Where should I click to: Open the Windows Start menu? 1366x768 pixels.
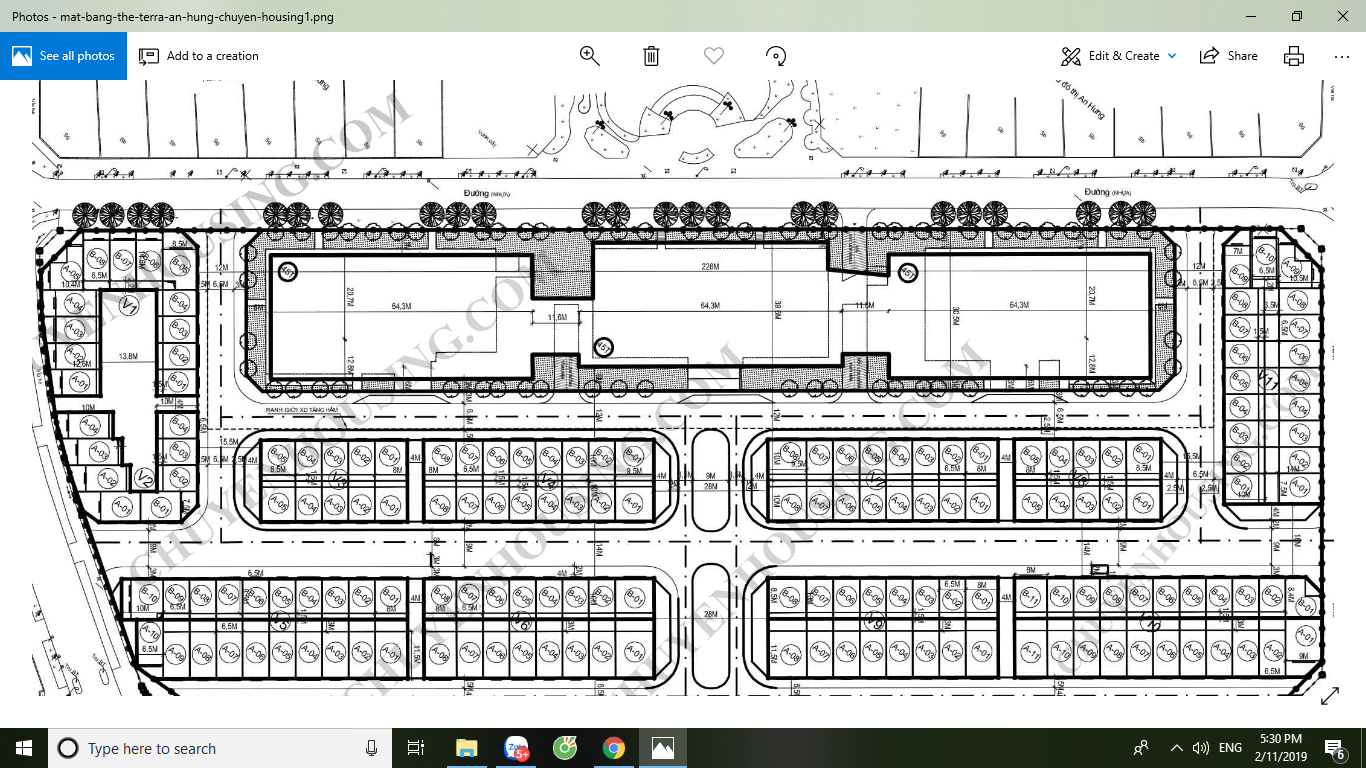(24, 748)
